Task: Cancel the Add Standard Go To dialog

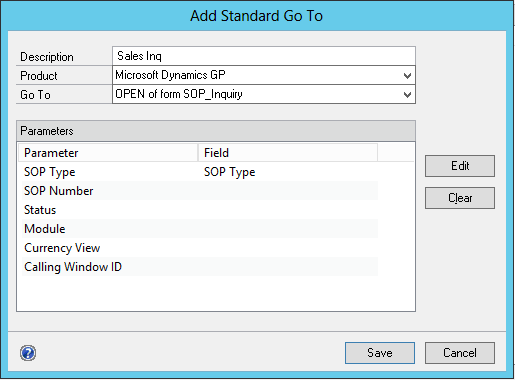Action: tap(460, 353)
